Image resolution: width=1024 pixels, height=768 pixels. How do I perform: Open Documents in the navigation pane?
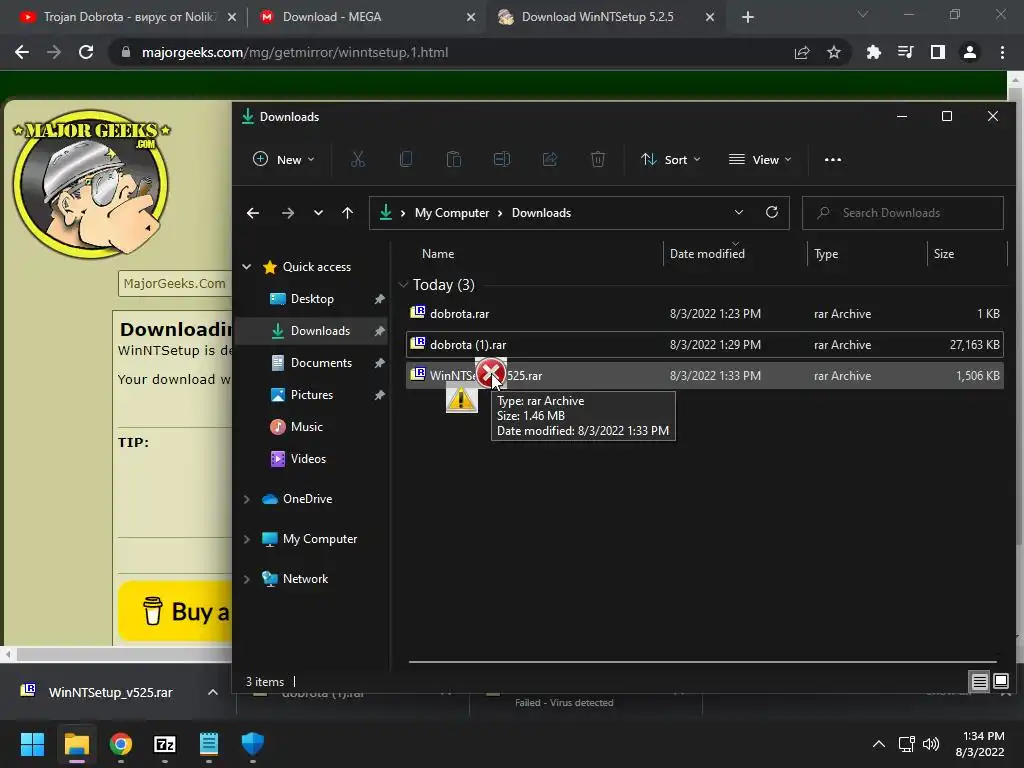pos(321,362)
